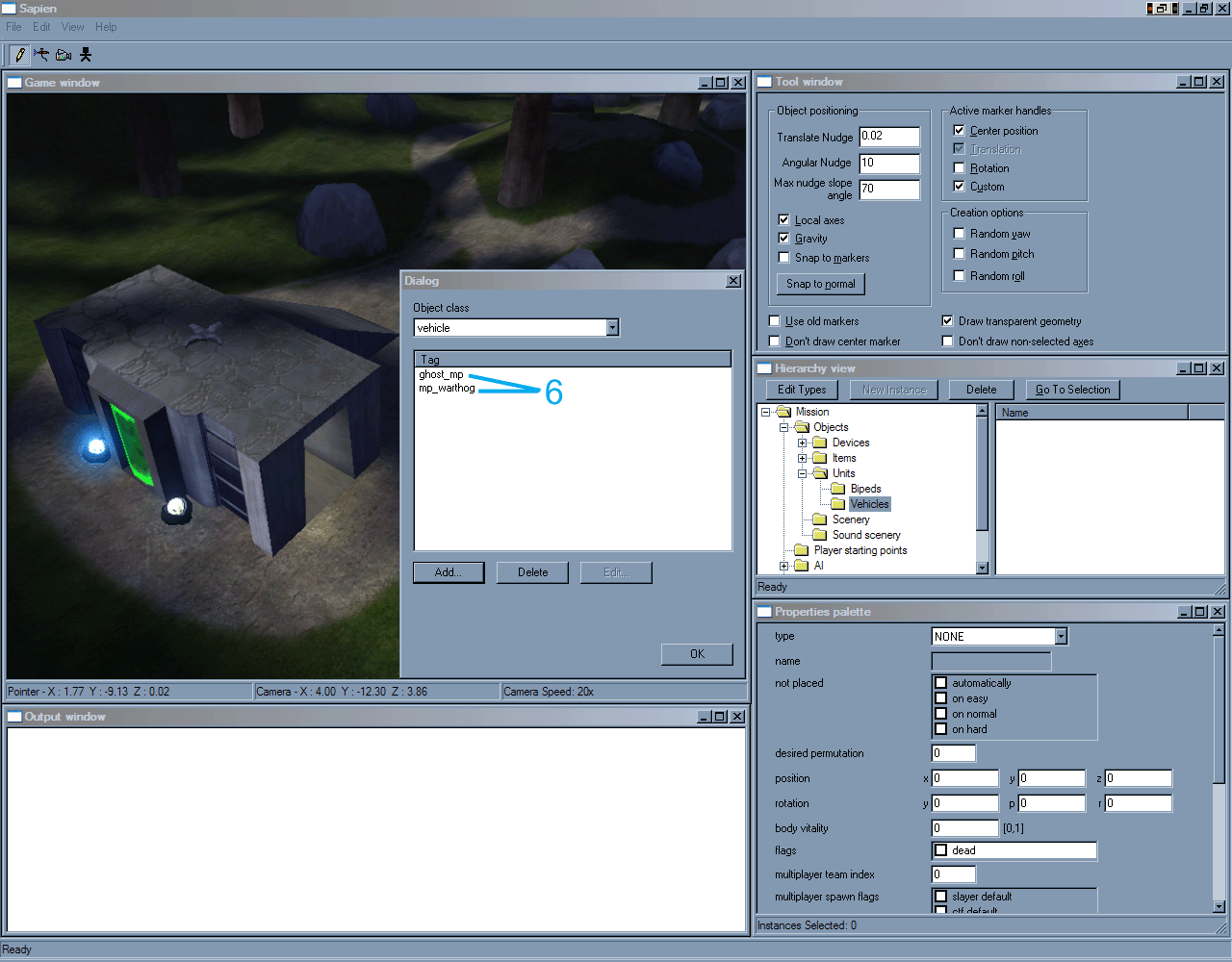1232x962 pixels.
Task: Open the Edit menu
Action: tap(41, 27)
